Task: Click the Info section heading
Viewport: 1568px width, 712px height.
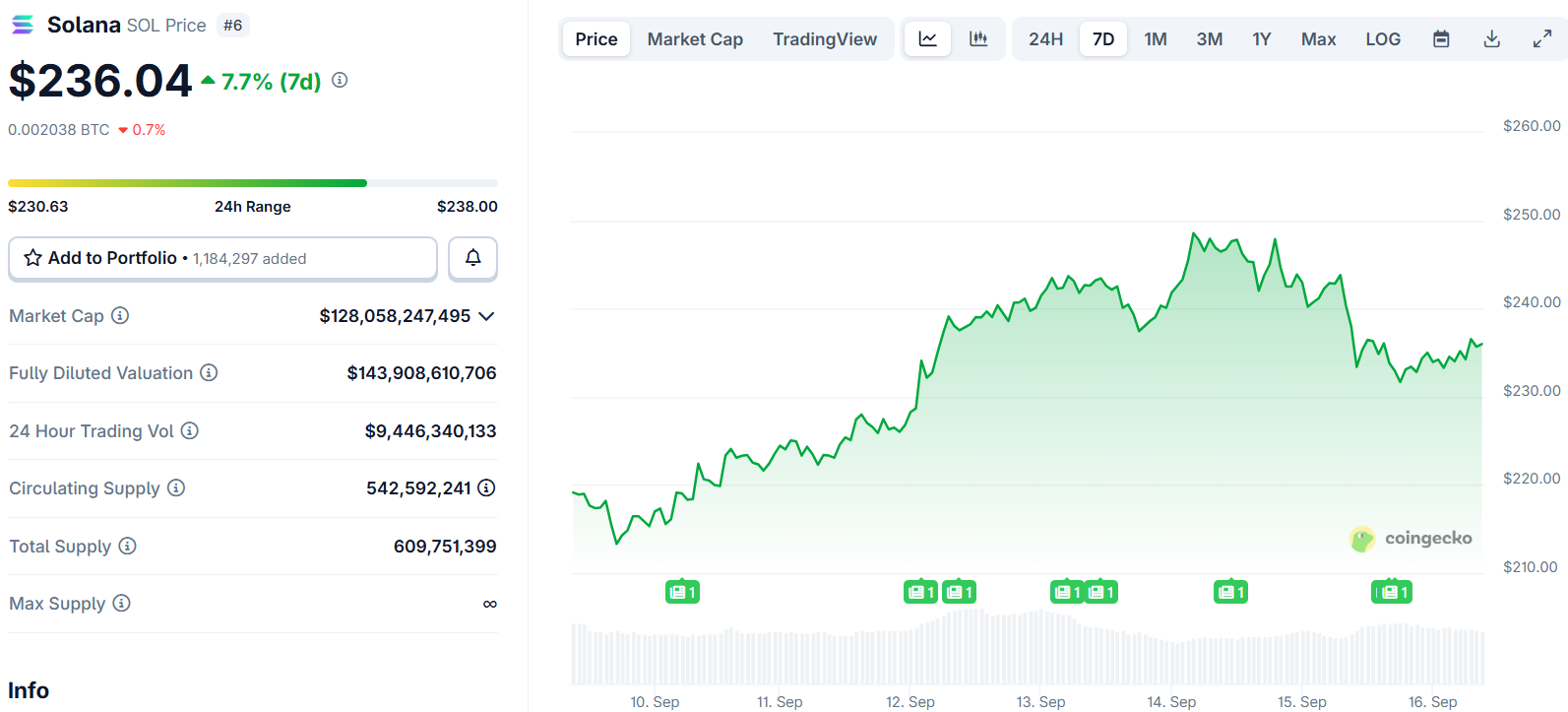Action: (x=29, y=690)
